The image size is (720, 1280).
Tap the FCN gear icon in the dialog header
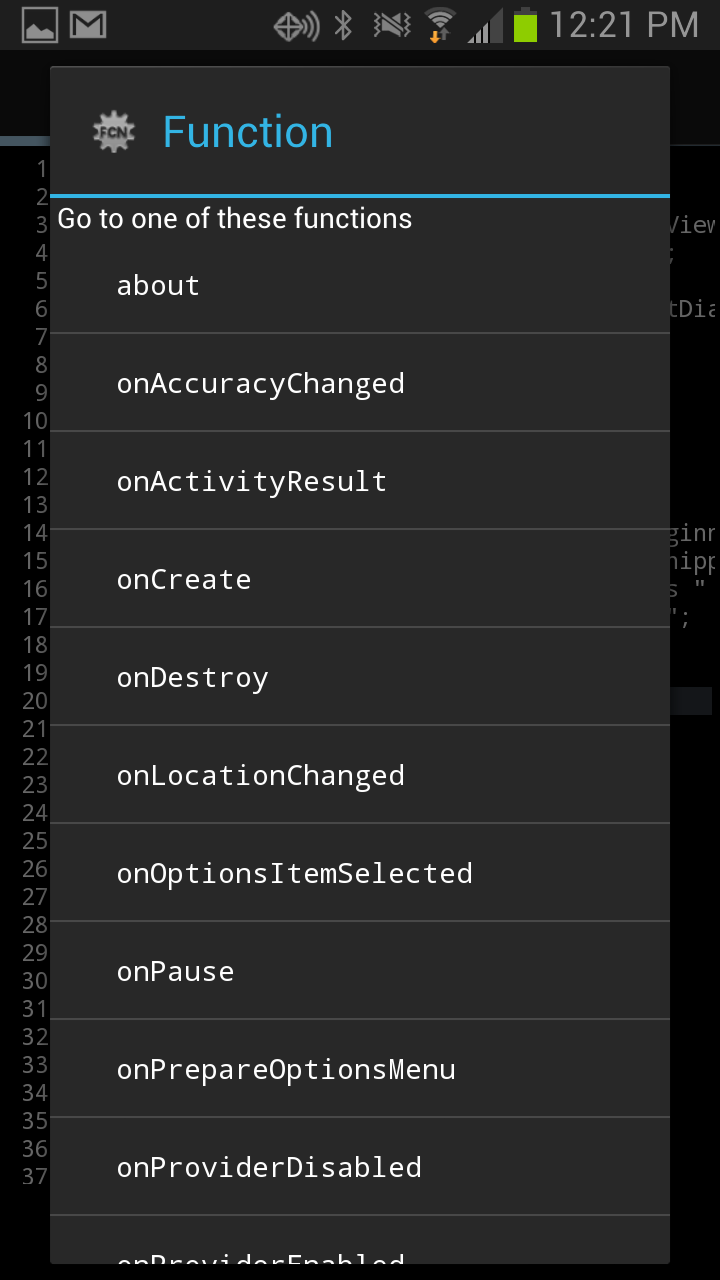[x=113, y=131]
